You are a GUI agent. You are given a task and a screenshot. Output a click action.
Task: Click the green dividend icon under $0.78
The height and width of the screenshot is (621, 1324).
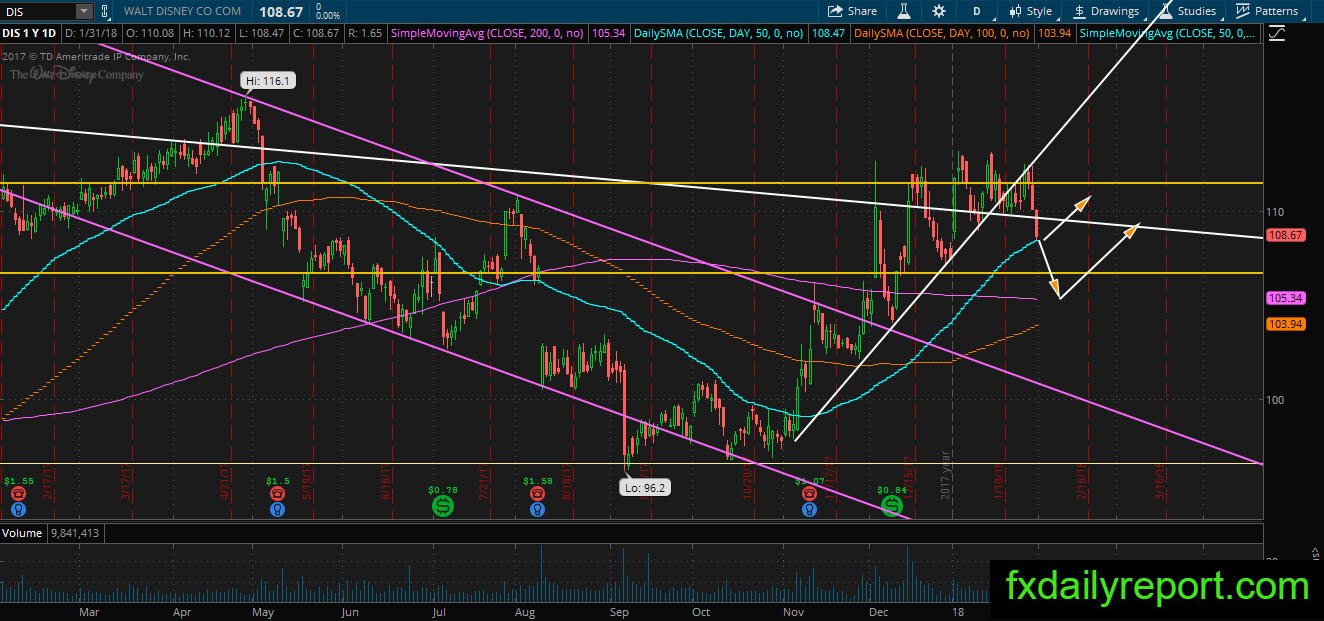(x=442, y=507)
